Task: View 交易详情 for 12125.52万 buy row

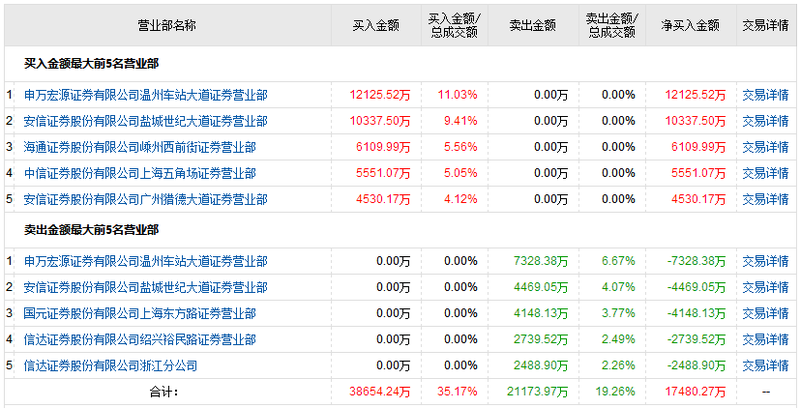Action: coord(765,96)
